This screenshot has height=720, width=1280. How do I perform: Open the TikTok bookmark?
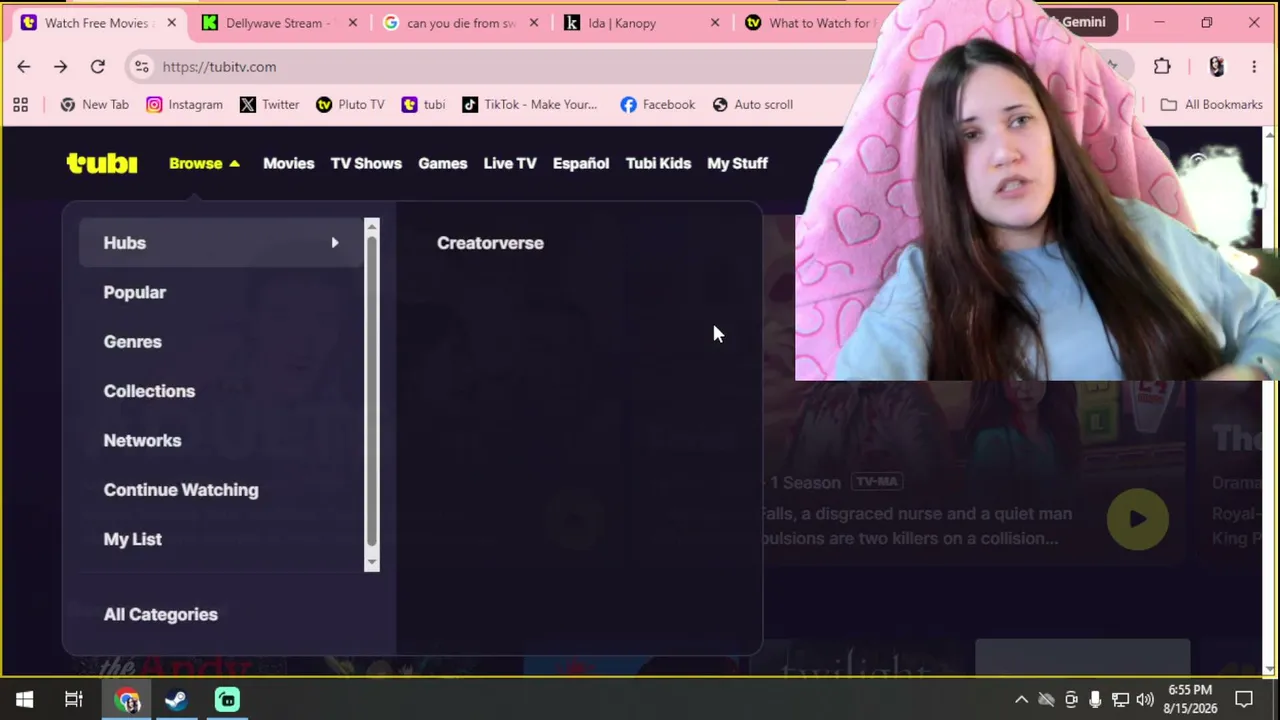pos(530,104)
